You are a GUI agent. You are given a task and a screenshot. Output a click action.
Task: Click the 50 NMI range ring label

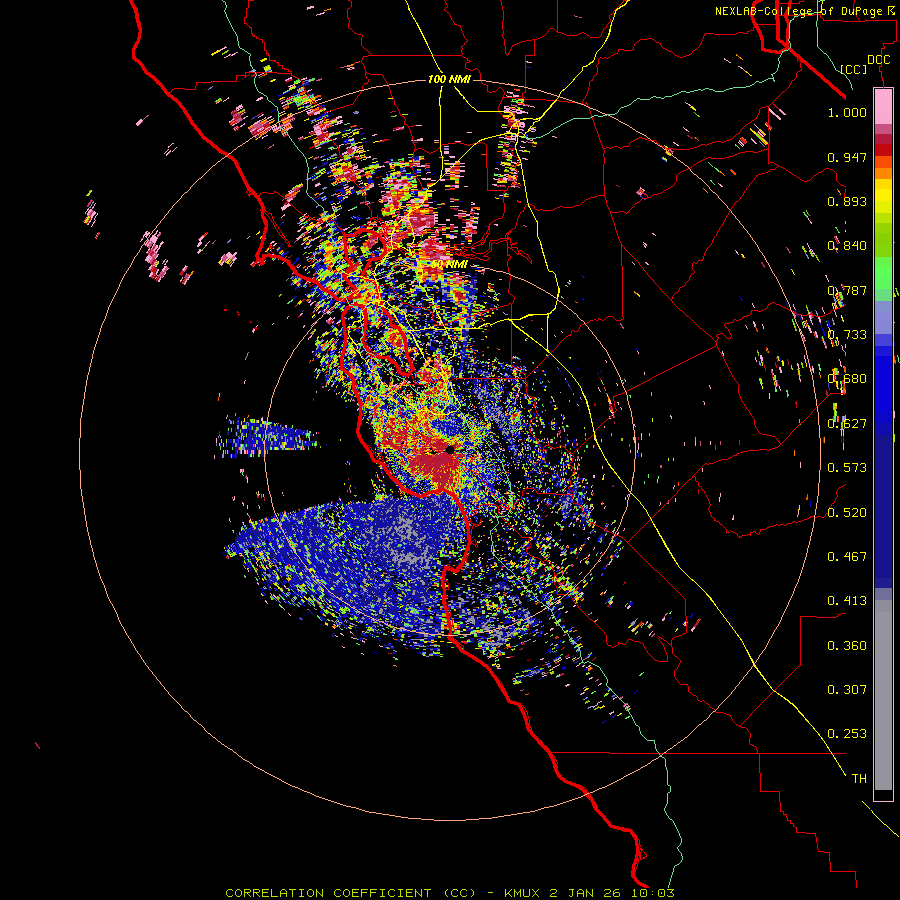coord(449,265)
